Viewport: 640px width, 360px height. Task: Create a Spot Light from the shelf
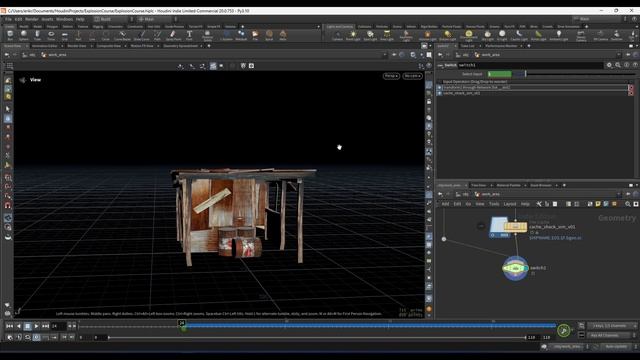point(370,36)
